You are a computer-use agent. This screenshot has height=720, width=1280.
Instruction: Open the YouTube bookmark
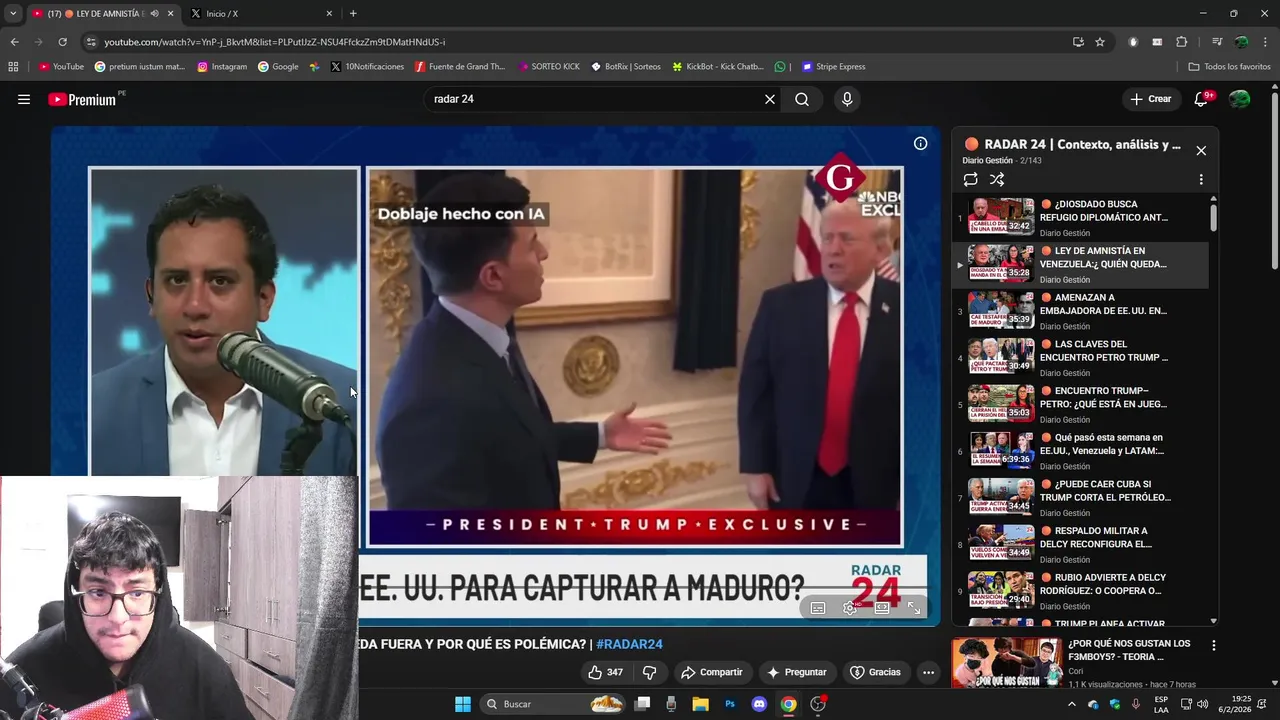61,67
